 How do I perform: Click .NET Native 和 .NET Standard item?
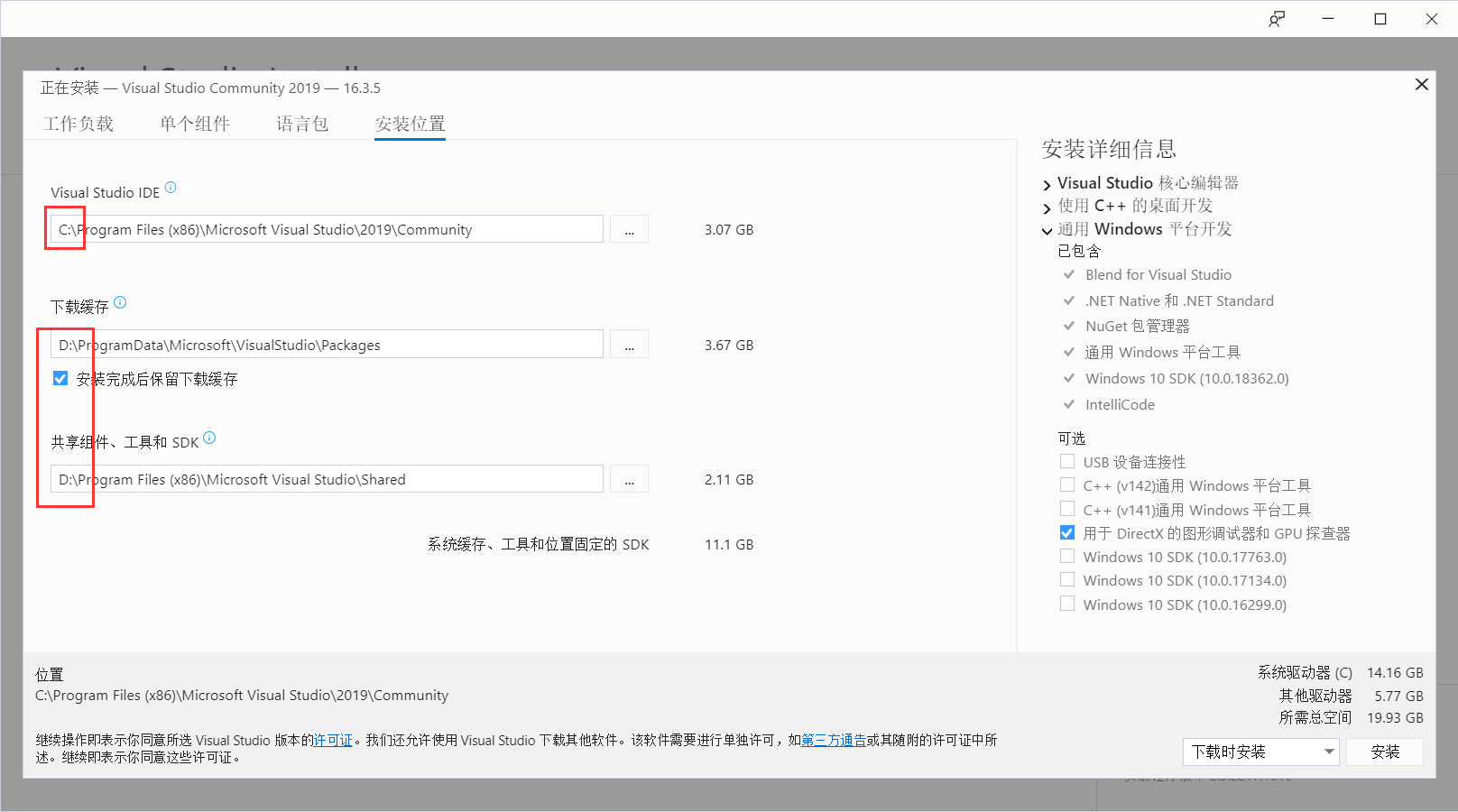[x=1179, y=300]
